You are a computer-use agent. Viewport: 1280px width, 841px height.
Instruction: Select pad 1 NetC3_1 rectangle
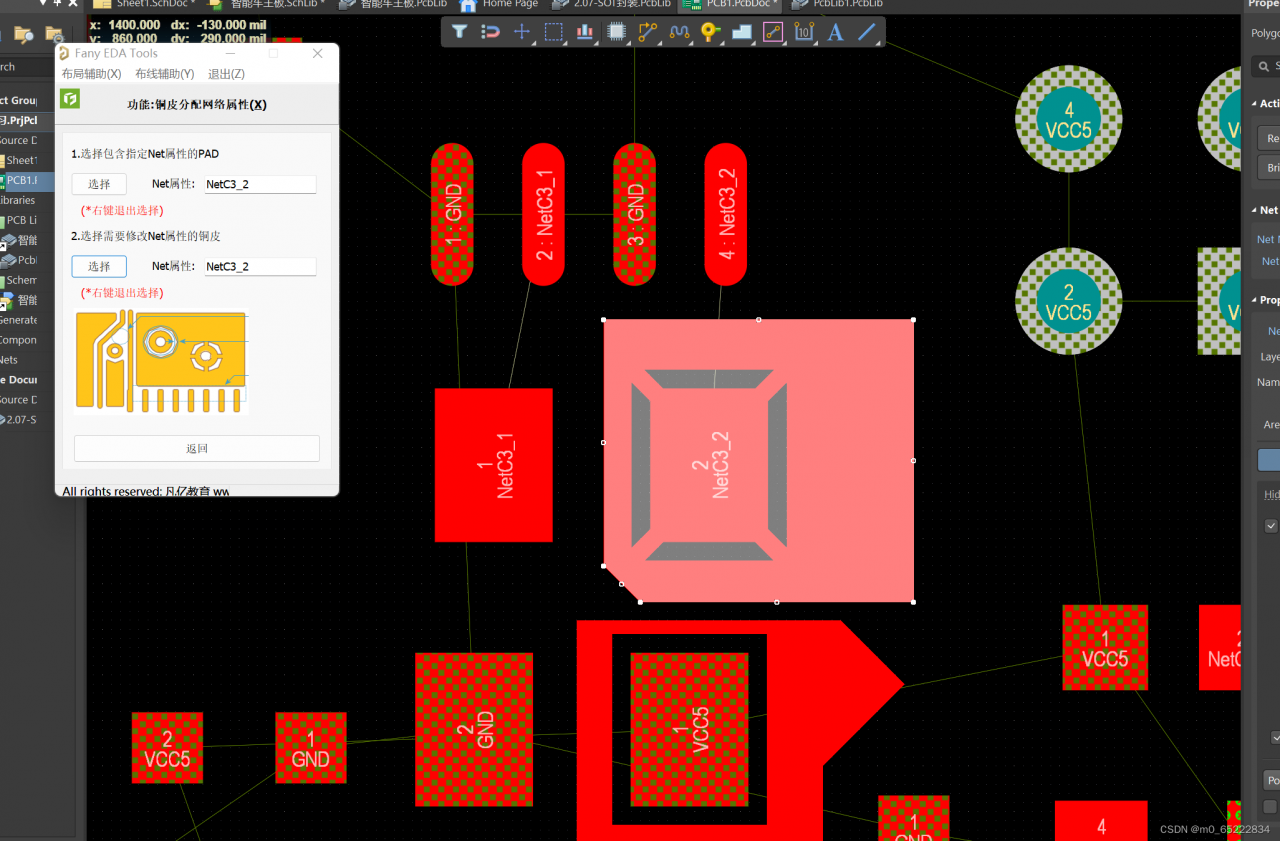[494, 465]
